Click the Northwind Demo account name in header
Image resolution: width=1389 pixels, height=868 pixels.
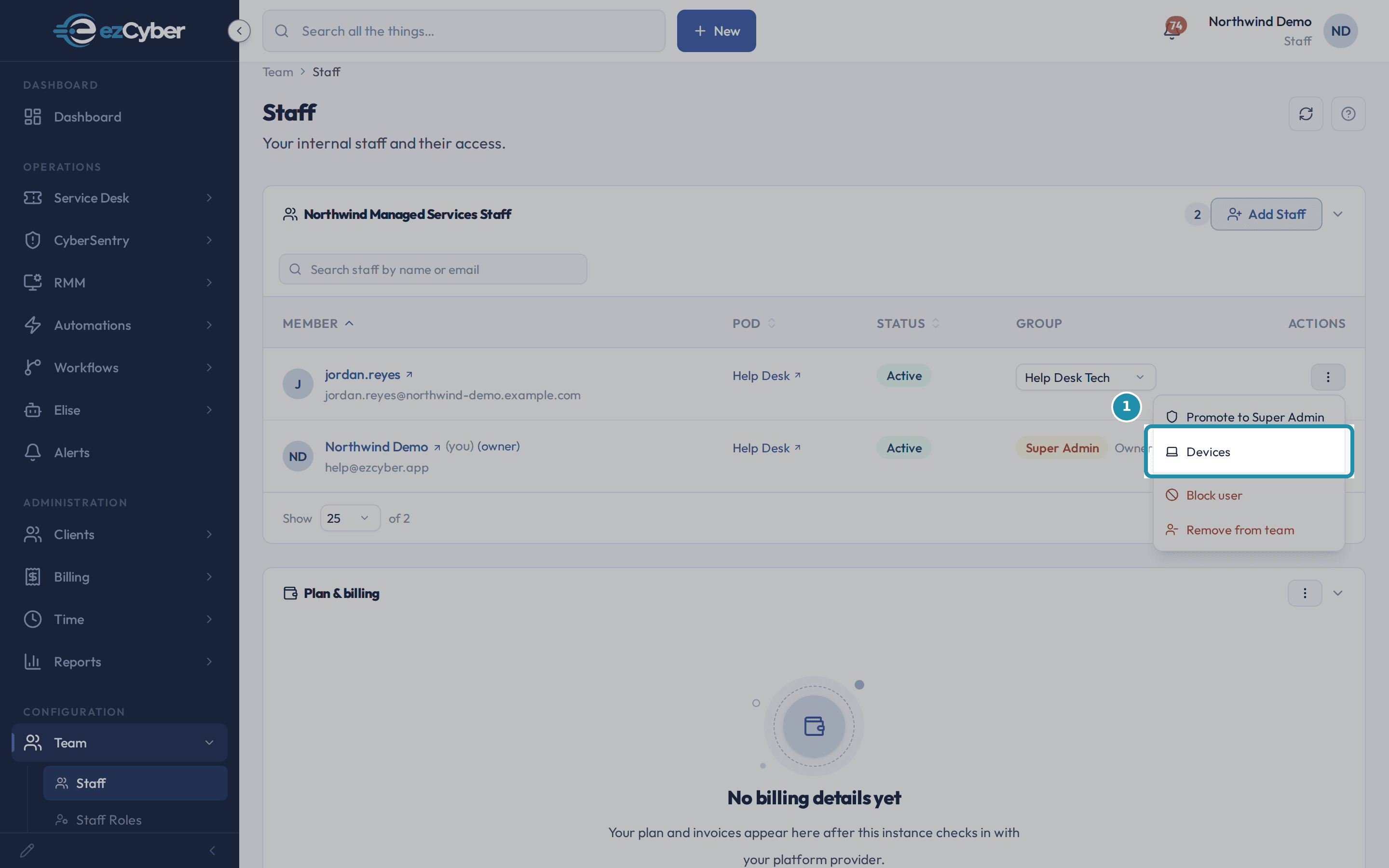(x=1260, y=22)
